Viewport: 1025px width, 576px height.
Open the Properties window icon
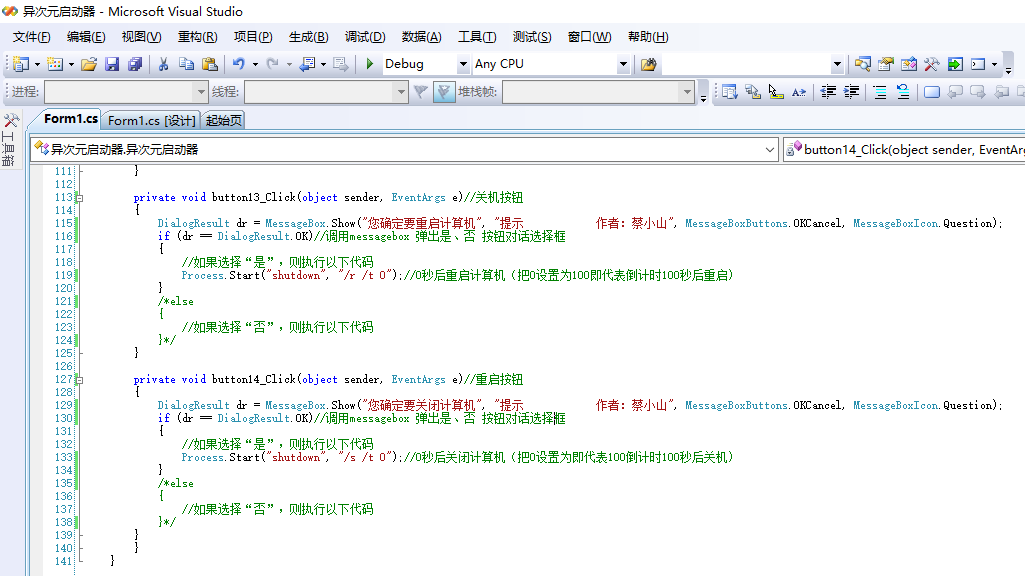[x=886, y=63]
